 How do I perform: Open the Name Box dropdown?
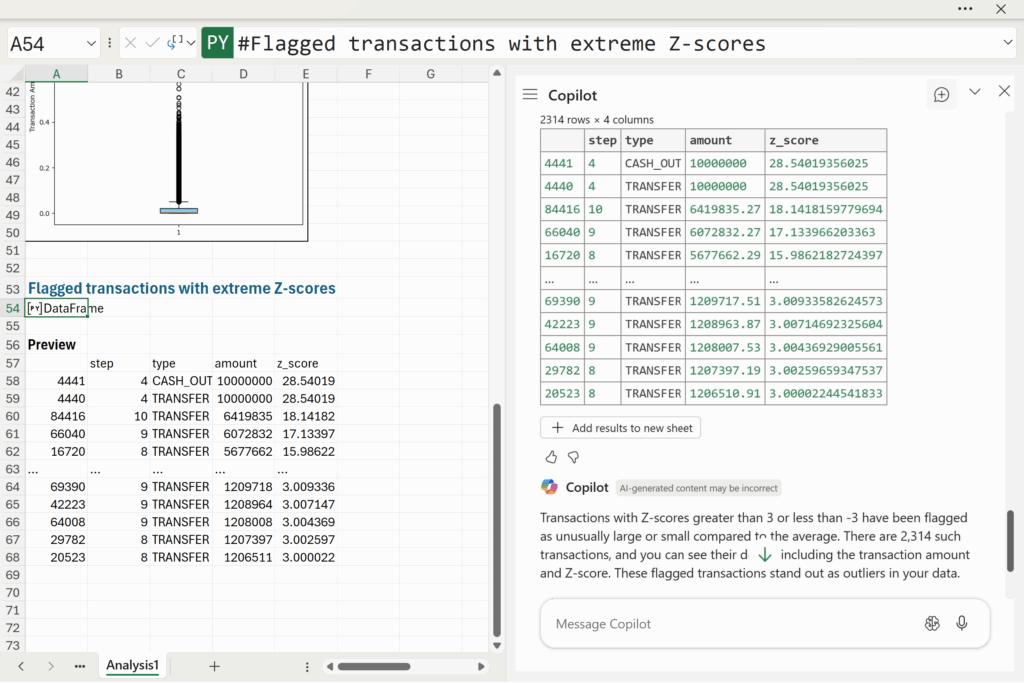[x=91, y=43]
